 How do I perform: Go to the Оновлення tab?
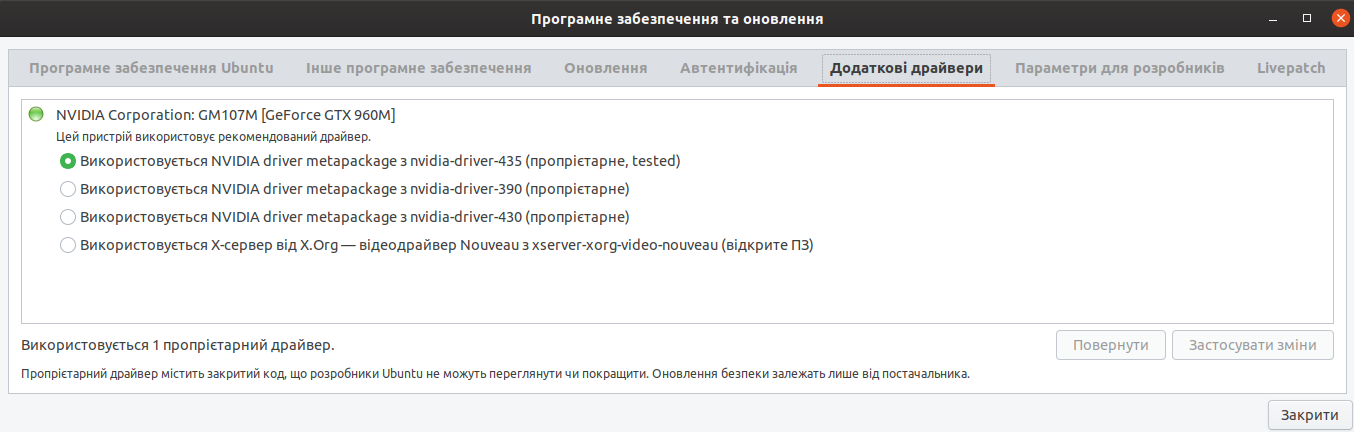[x=605, y=68]
